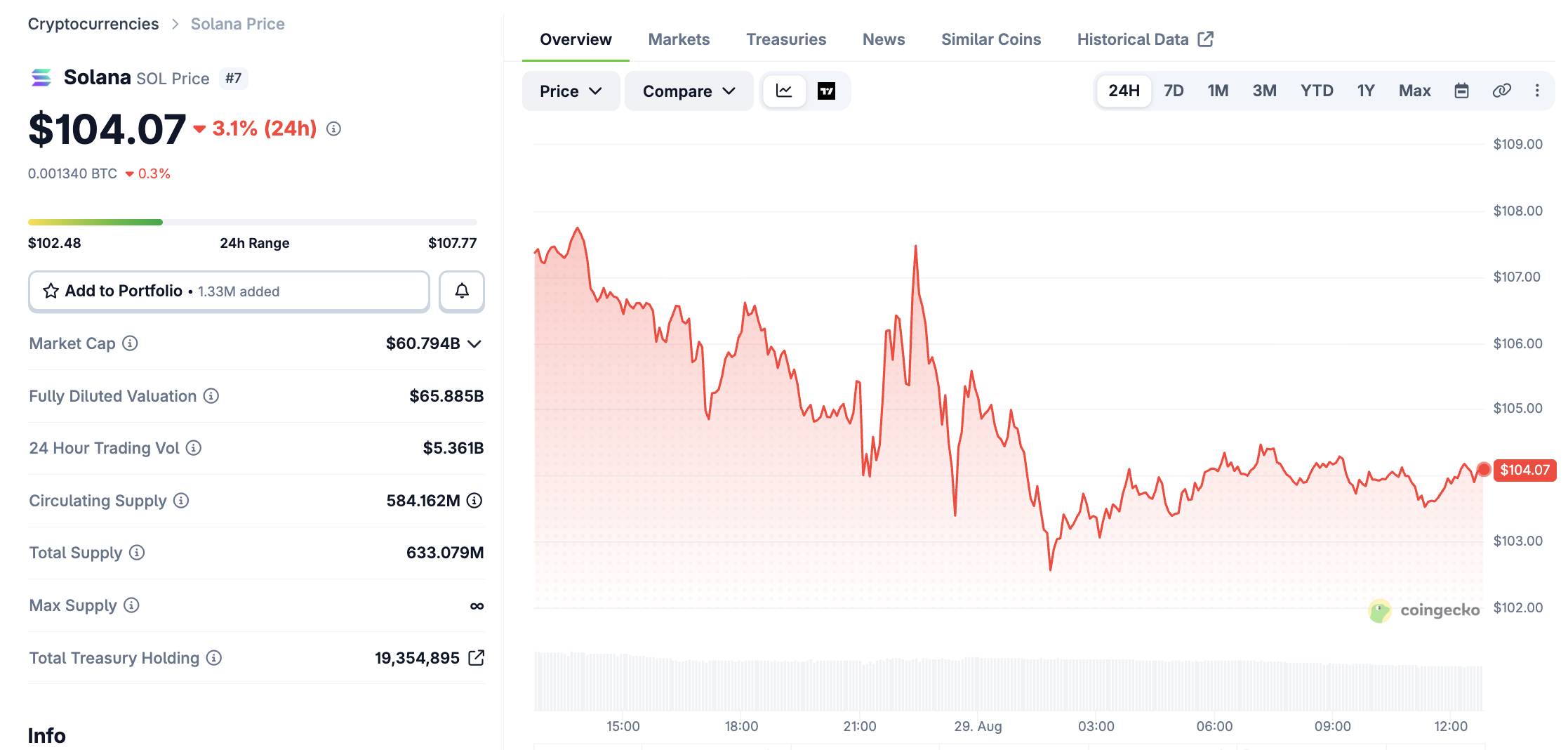Open the Similar Coins tab

pos(991,39)
